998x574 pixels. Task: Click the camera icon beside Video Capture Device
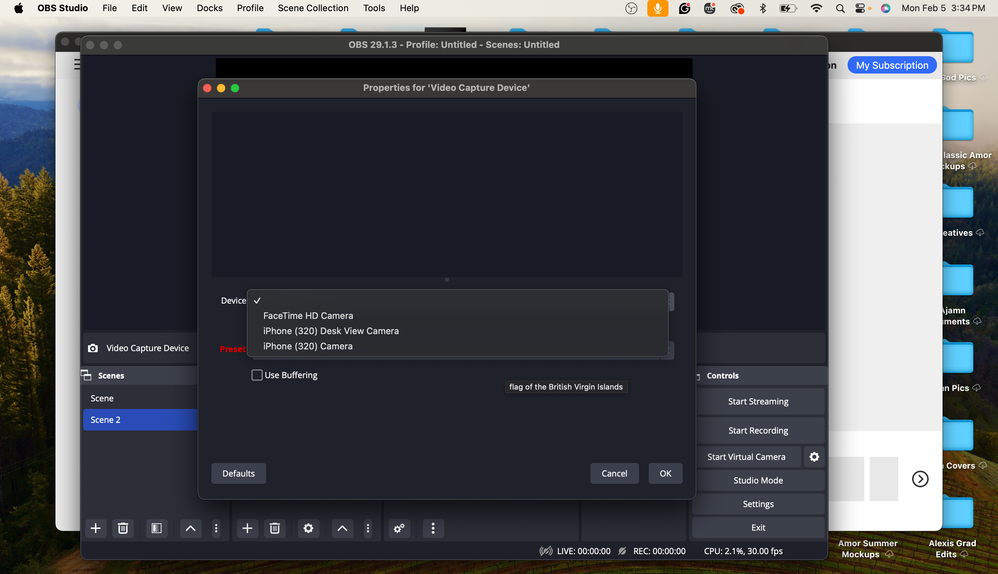point(93,348)
